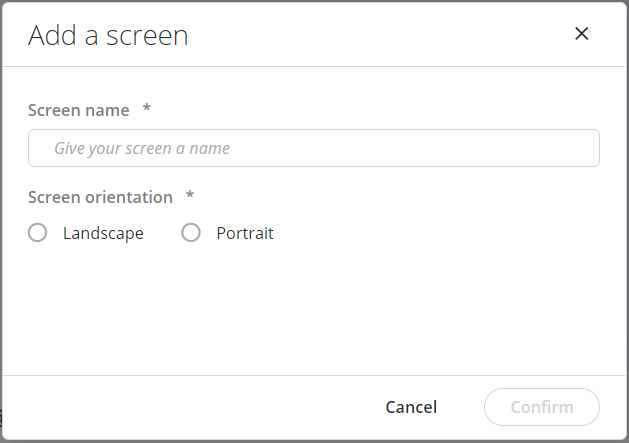Screen dimensions: 629x443
Task: Click the asterisk beside Screen name
Action: (x=147, y=109)
